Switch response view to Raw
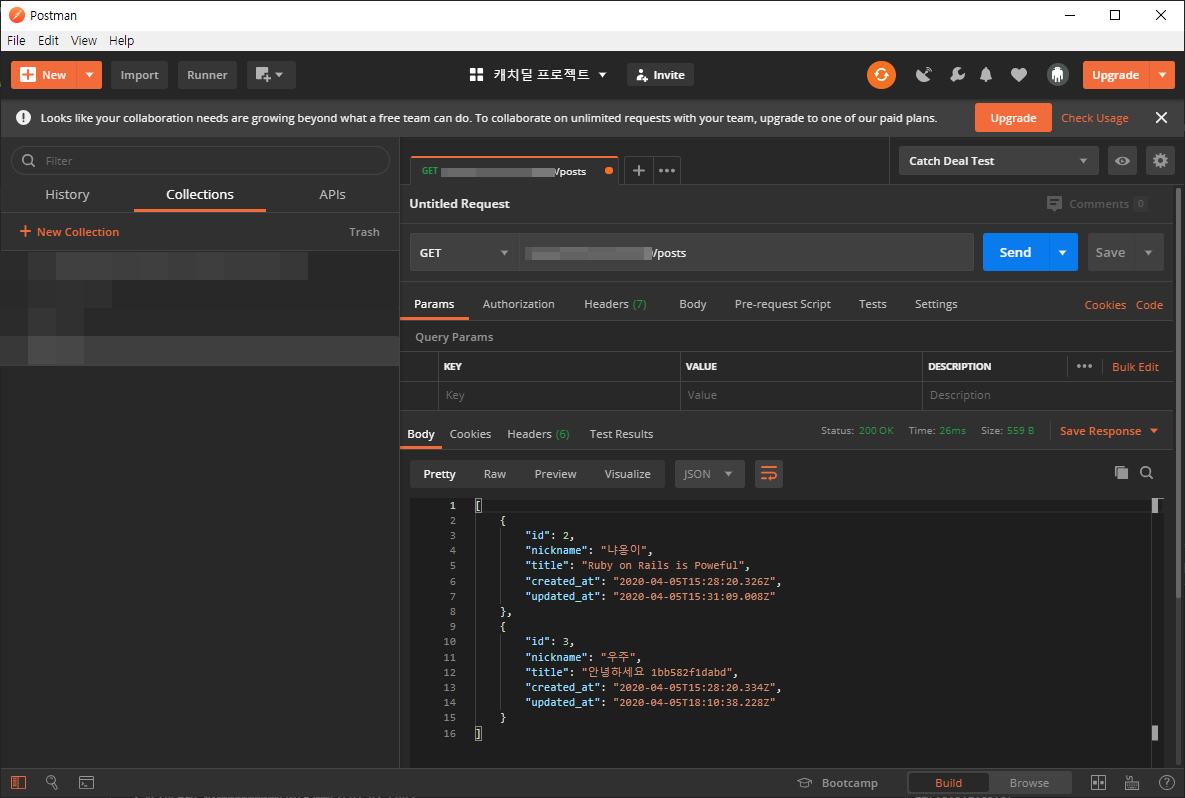 (x=495, y=474)
